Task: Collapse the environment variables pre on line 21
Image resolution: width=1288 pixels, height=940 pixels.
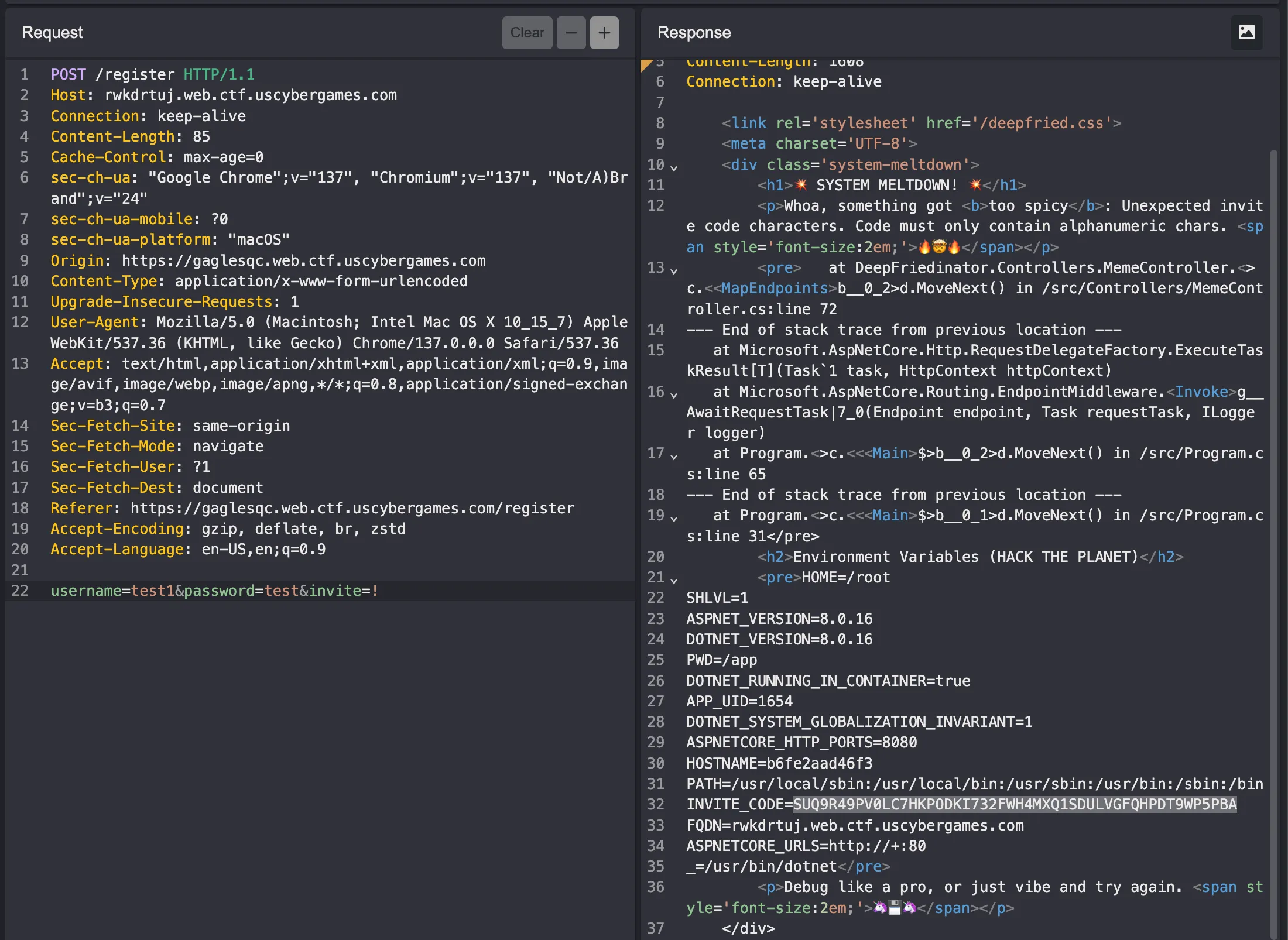Action: pos(674,581)
